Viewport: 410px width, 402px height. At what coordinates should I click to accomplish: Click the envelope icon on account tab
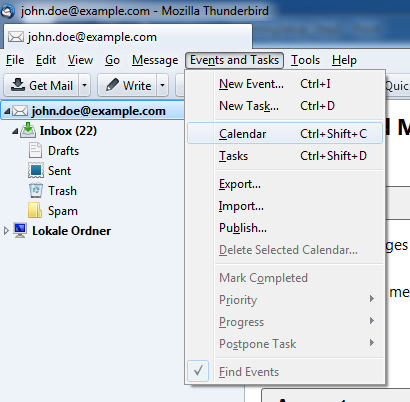pyautogui.click(x=16, y=37)
